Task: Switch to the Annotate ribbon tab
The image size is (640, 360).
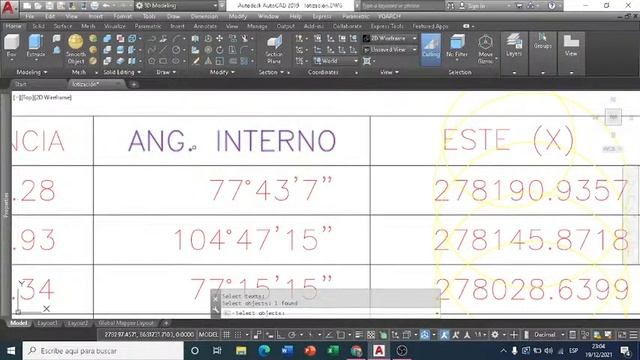Action: (205, 26)
